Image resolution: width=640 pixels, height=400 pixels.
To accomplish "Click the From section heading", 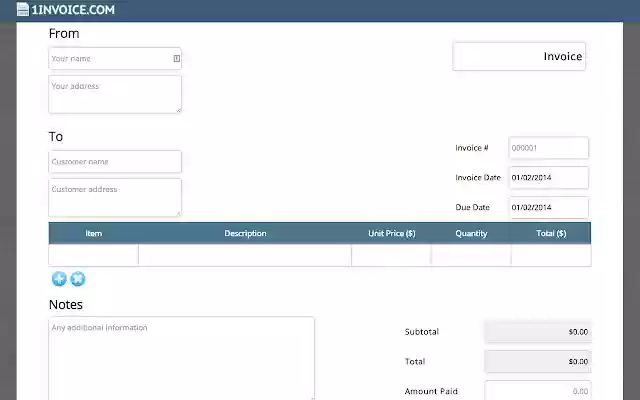I will point(64,33).
